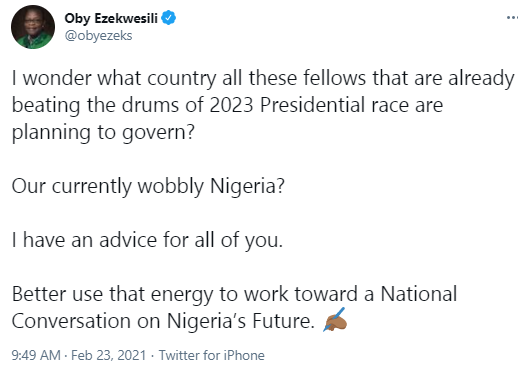The image size is (518, 374).
Task: Click the phrase "Nigeria's Future."
Action: [241, 321]
